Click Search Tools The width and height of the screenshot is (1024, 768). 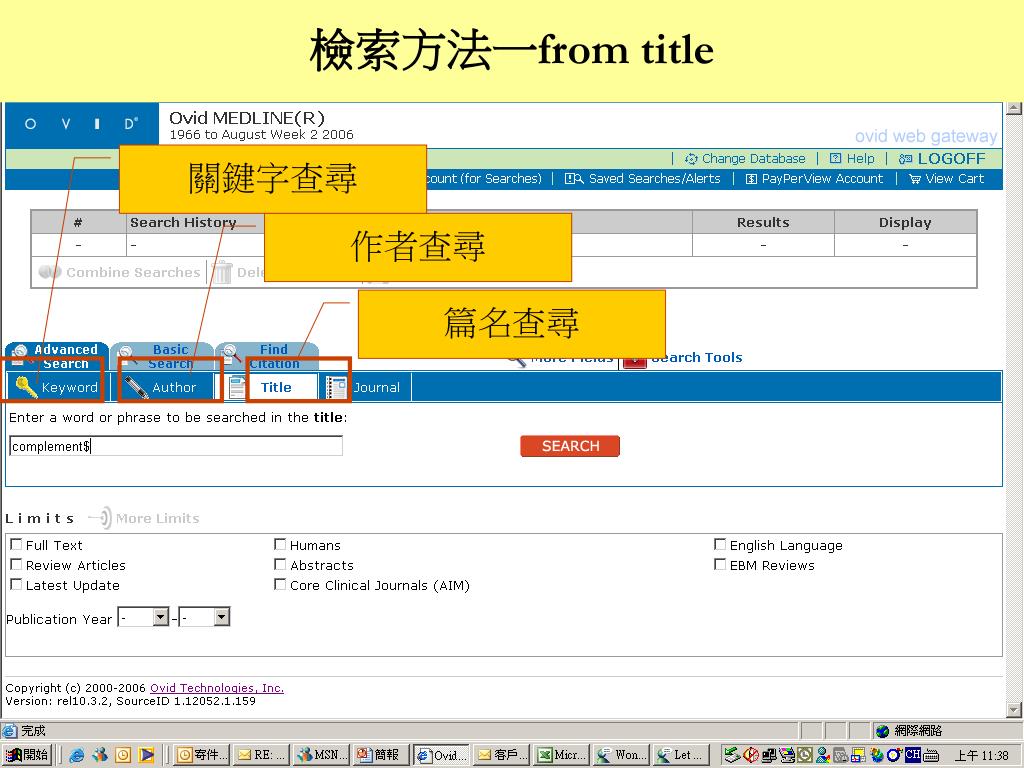point(696,357)
